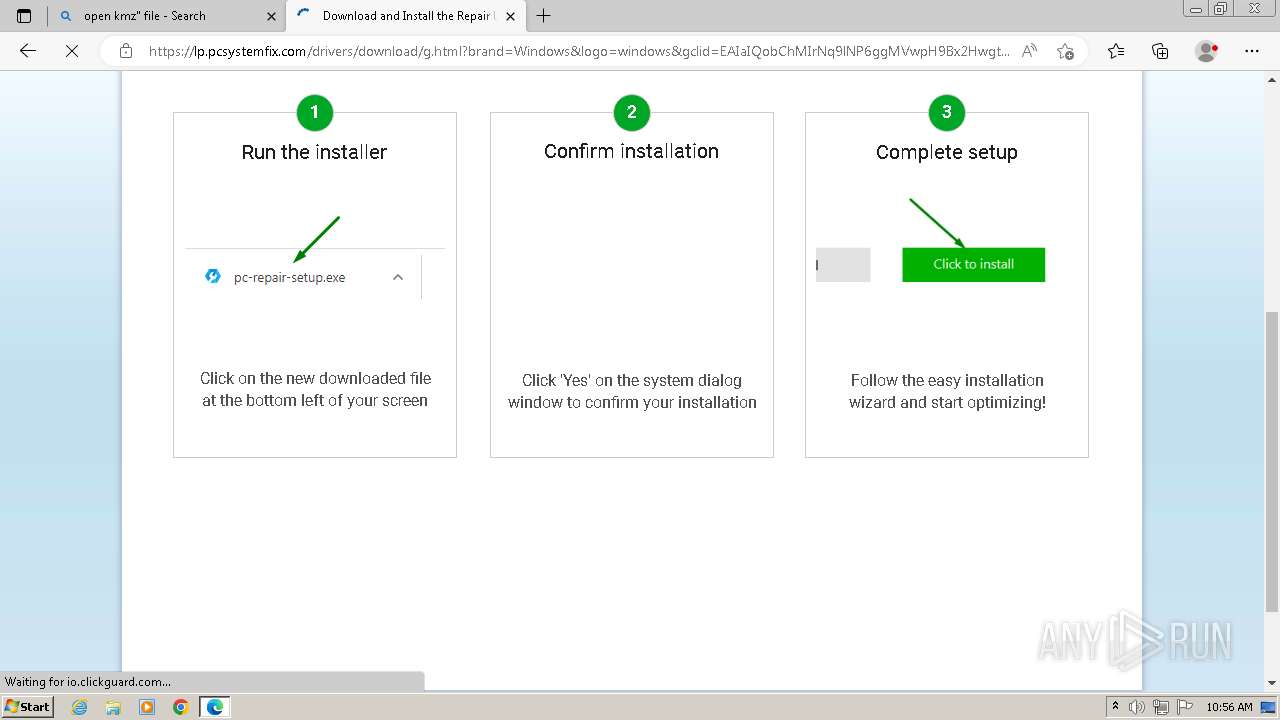Select the Download and Install the Repair tab
Image resolution: width=1280 pixels, height=720 pixels.
tap(407, 16)
